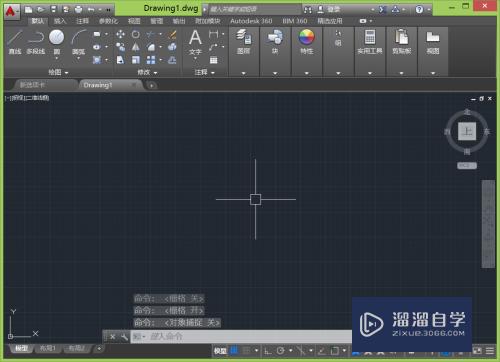The width and height of the screenshot is (500, 362).
Task: Toggle snap mode in status bar
Action: [x=246, y=350]
